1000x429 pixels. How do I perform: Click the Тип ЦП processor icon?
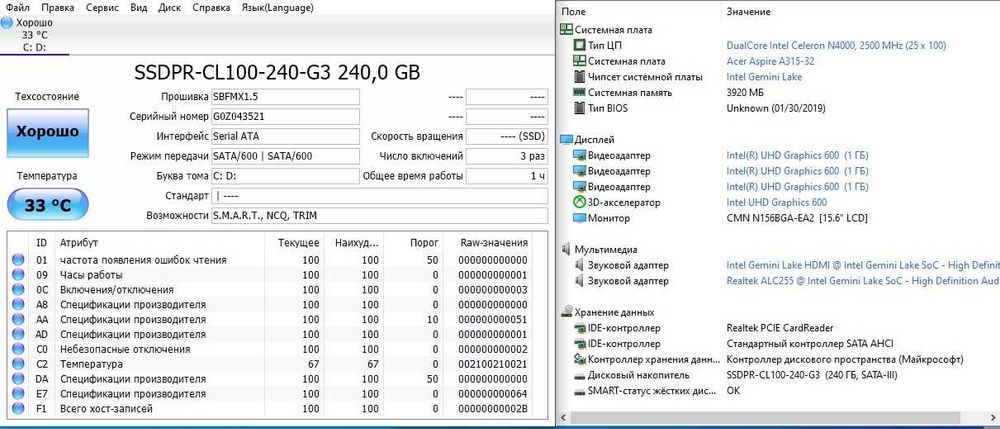pyautogui.click(x=579, y=45)
